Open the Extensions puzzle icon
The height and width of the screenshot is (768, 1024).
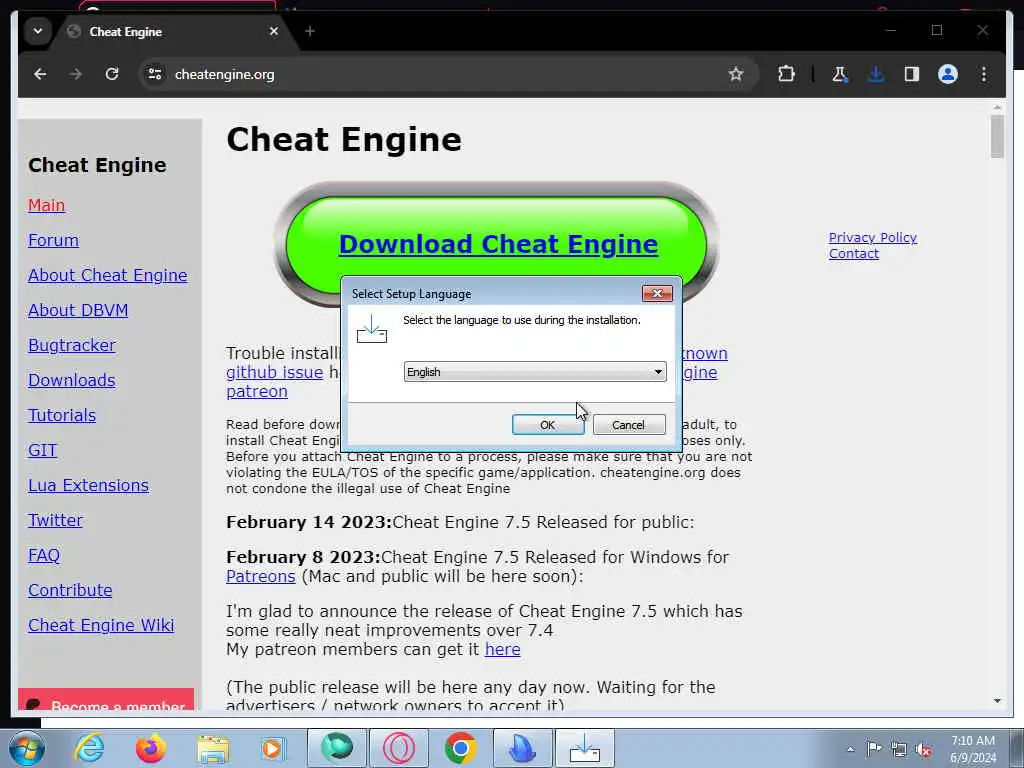[786, 74]
